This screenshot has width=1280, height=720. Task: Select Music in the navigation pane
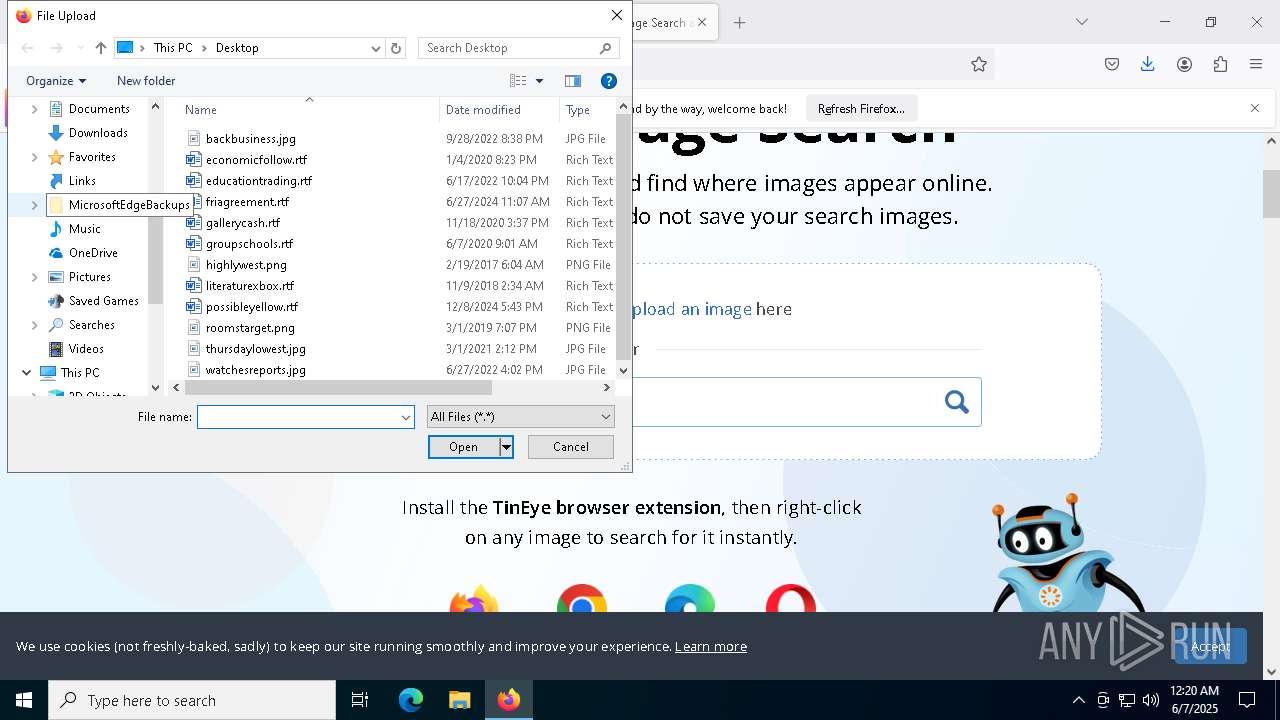tap(84, 229)
